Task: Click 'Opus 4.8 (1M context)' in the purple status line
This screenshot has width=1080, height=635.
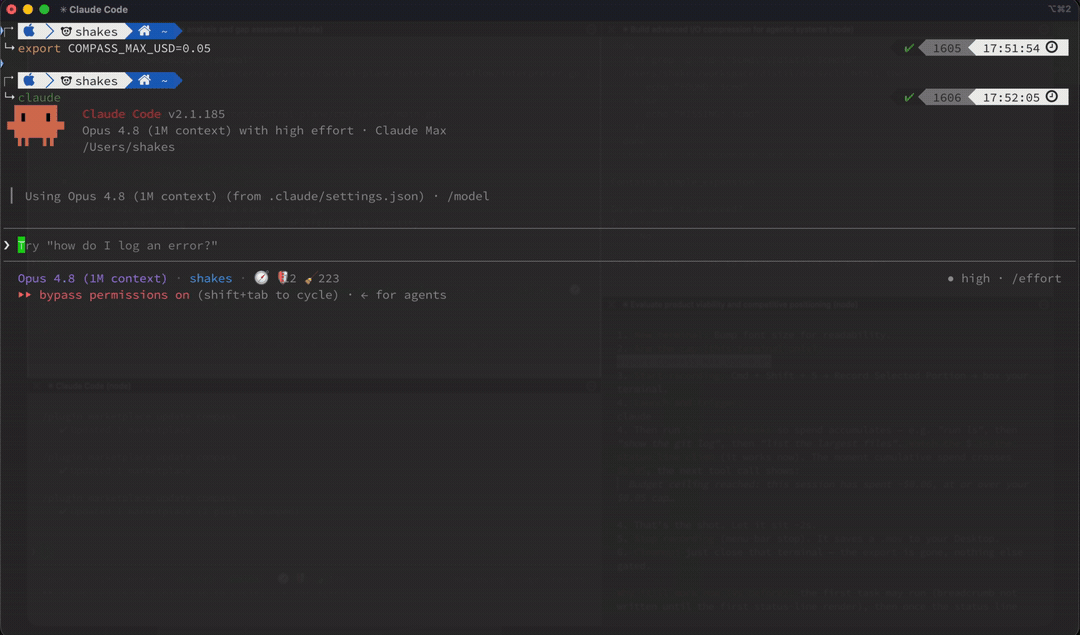Action: point(92,278)
